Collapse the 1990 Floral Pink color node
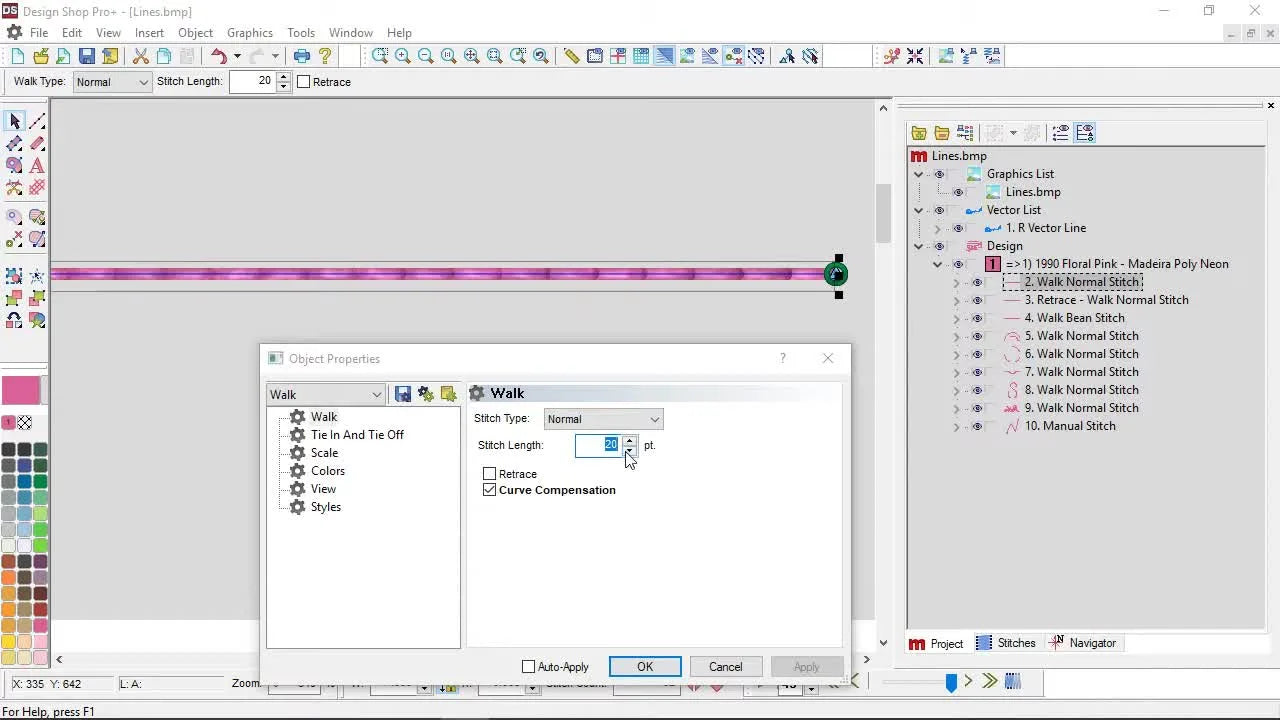This screenshot has height=720, width=1280. [x=937, y=264]
